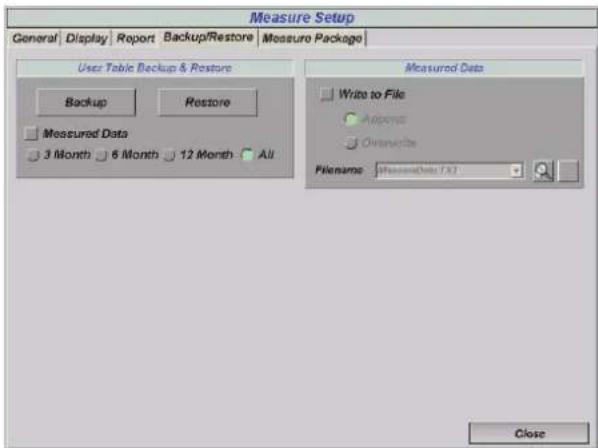Enable the Measured Data checkbox
The image size is (598, 448).
click(31, 133)
